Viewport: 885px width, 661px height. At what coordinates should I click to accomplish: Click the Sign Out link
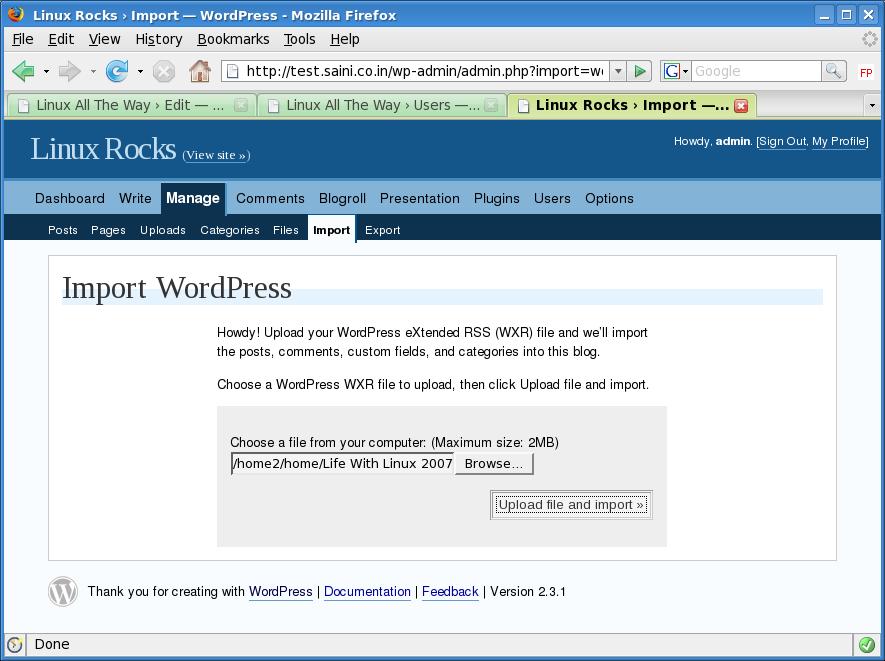tap(783, 141)
